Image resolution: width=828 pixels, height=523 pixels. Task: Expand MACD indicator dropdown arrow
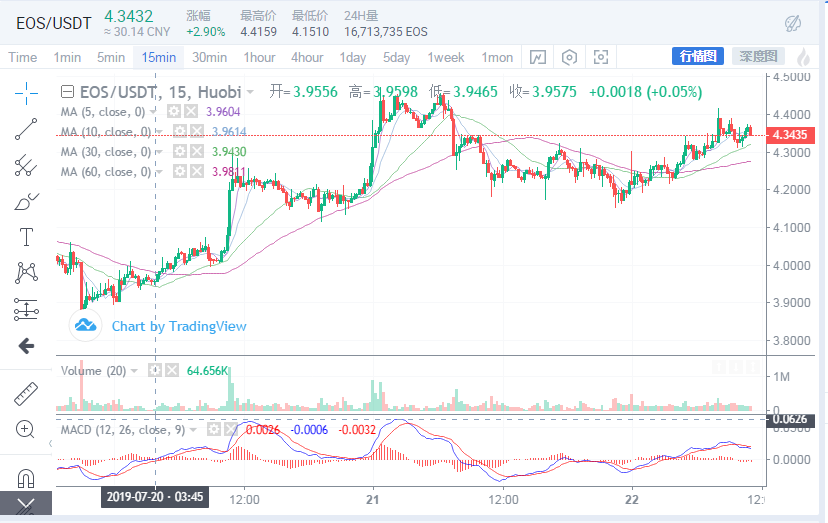click(193, 430)
